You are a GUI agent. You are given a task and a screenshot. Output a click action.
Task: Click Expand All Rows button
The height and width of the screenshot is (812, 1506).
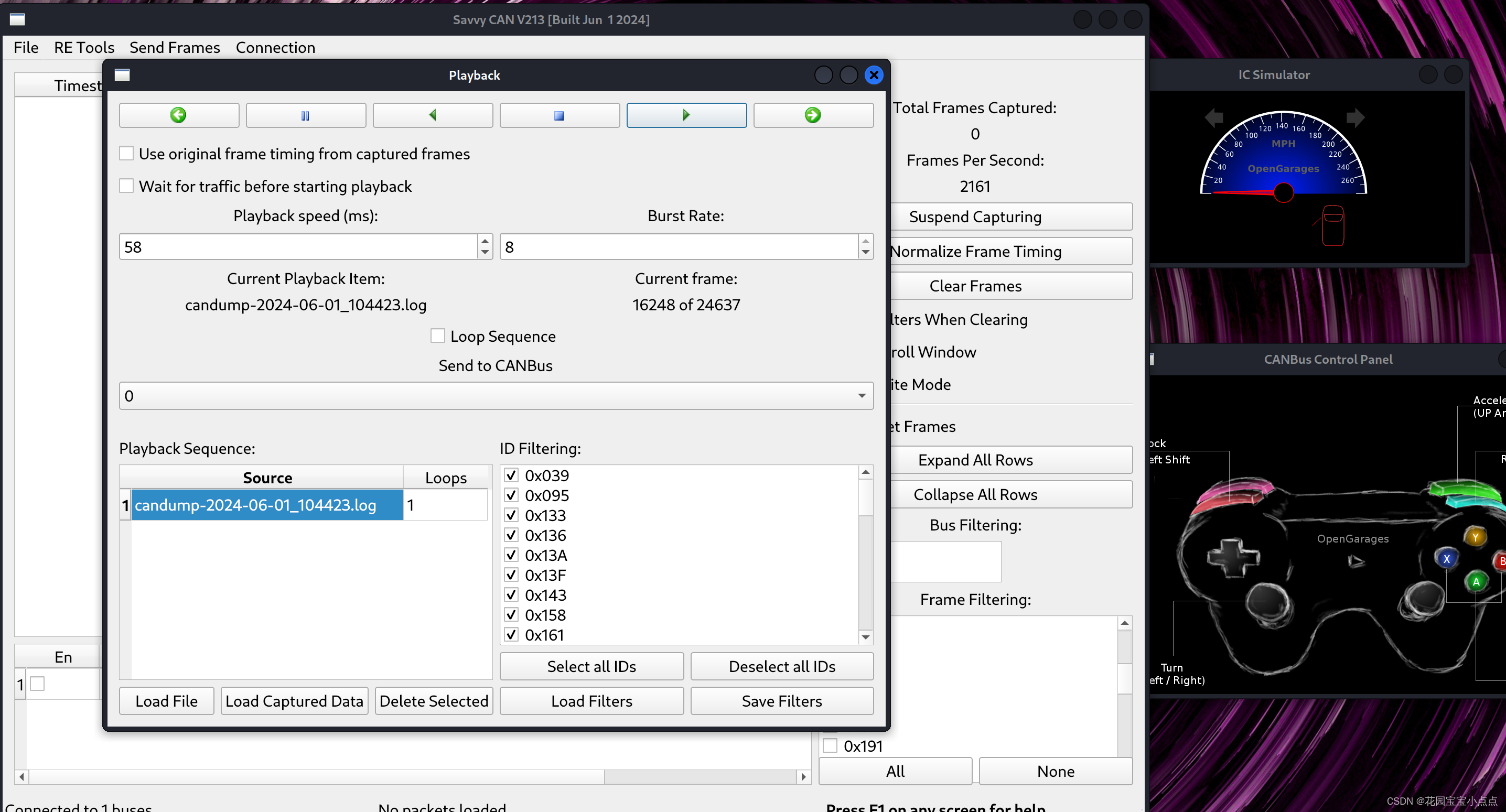[1012, 460]
